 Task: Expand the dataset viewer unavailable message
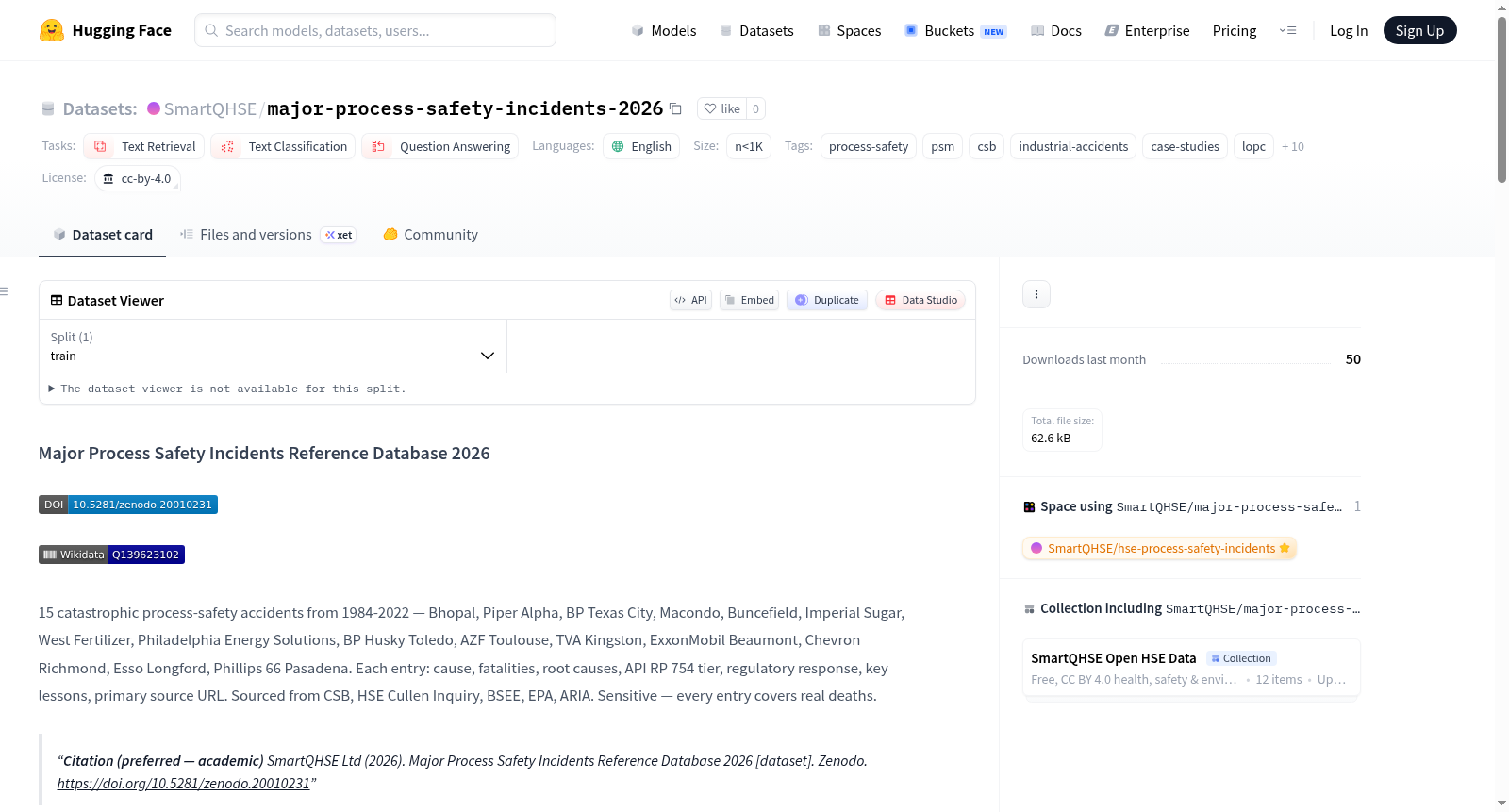pos(227,389)
